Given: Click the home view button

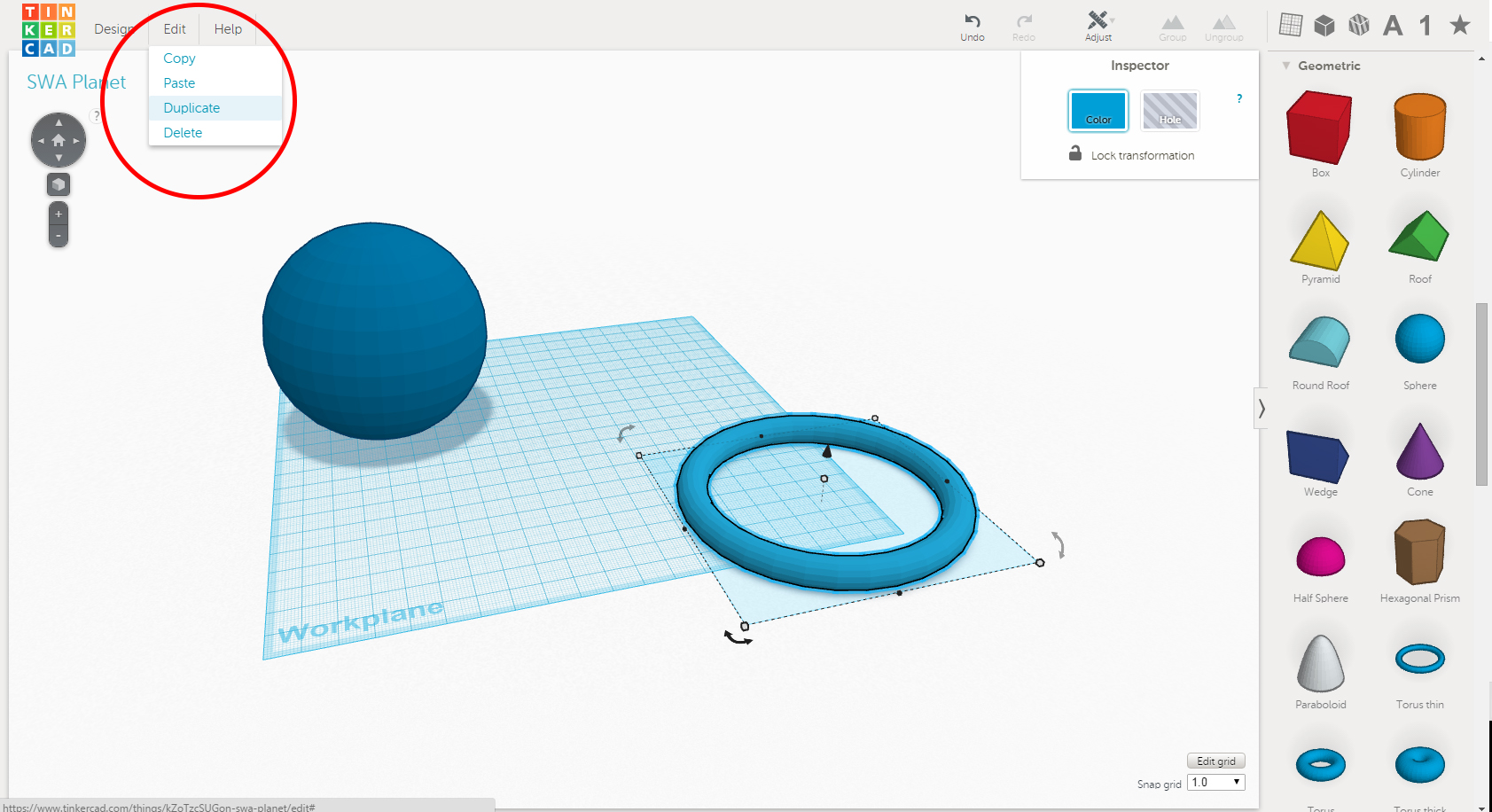Looking at the screenshot, I should coord(59,140).
